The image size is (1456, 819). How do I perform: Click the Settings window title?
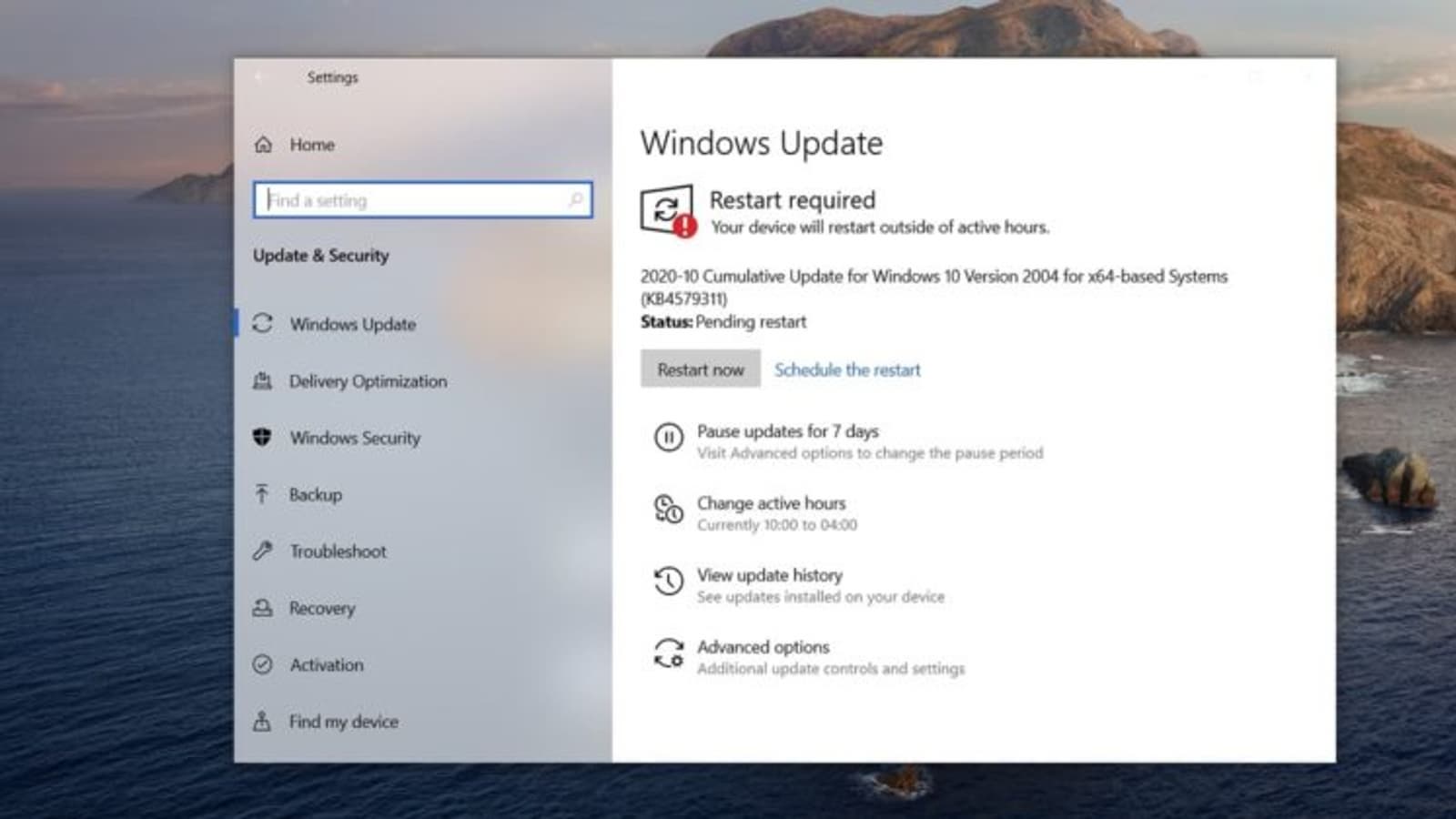click(x=332, y=77)
